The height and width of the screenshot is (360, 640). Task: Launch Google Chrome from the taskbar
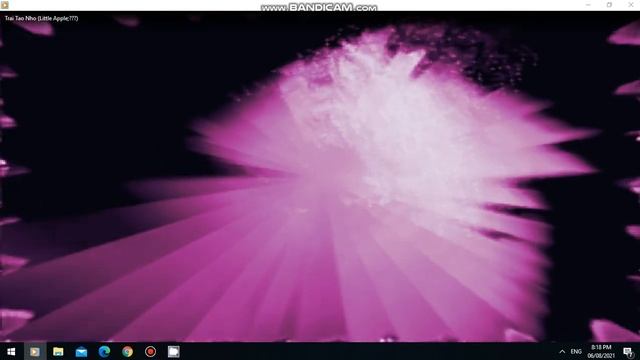pyautogui.click(x=127, y=351)
